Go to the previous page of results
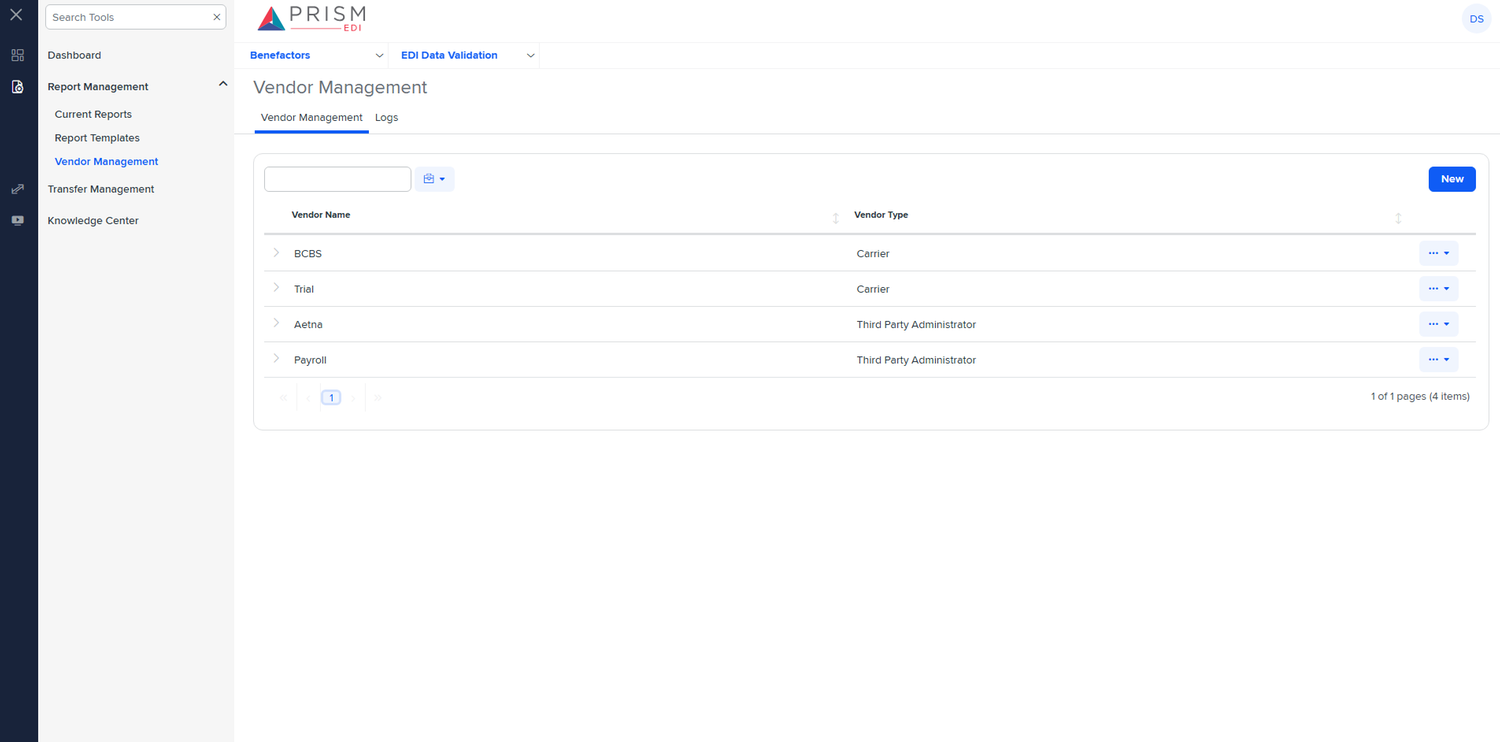Screen dimensions: 1500x742 (308, 397)
